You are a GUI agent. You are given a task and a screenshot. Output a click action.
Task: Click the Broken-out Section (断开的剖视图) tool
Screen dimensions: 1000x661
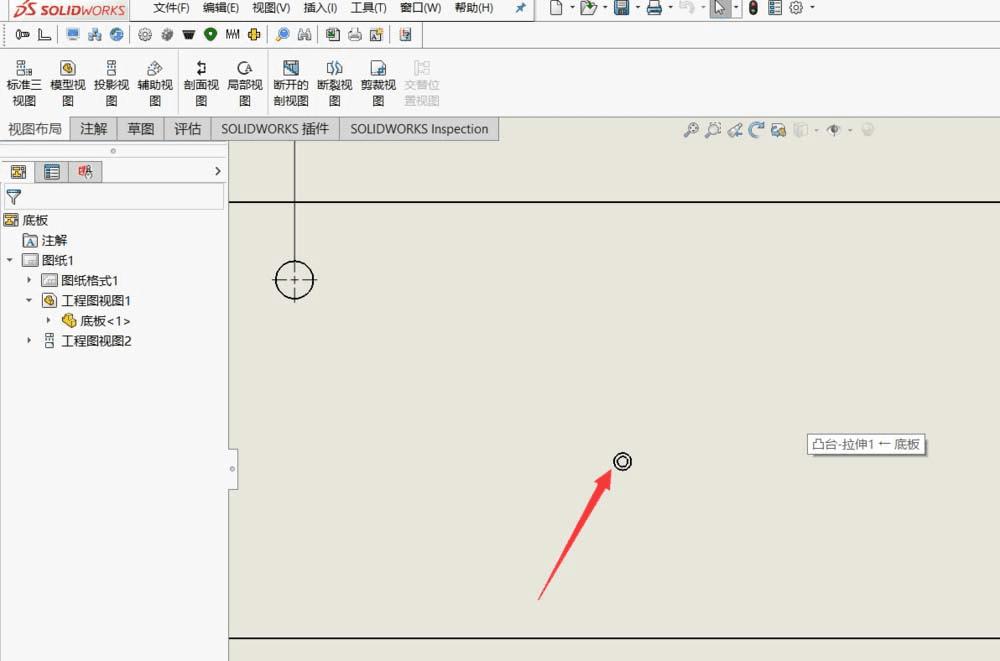pos(291,82)
